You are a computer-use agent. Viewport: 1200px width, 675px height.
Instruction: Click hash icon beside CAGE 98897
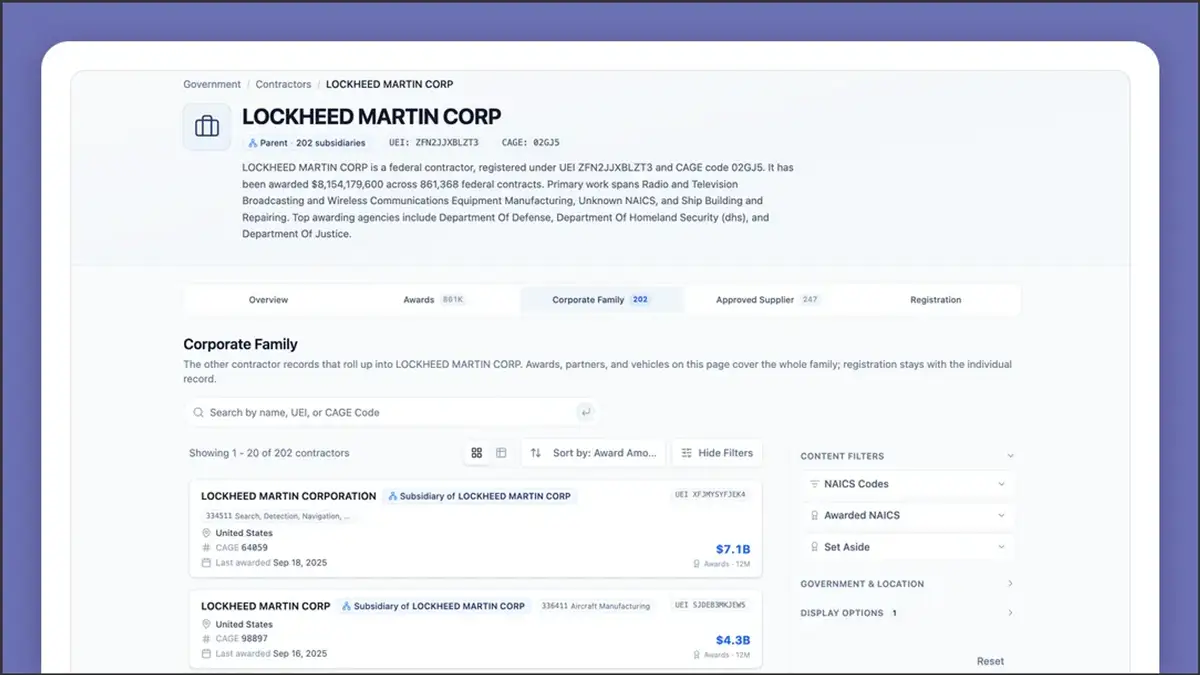[207, 639]
